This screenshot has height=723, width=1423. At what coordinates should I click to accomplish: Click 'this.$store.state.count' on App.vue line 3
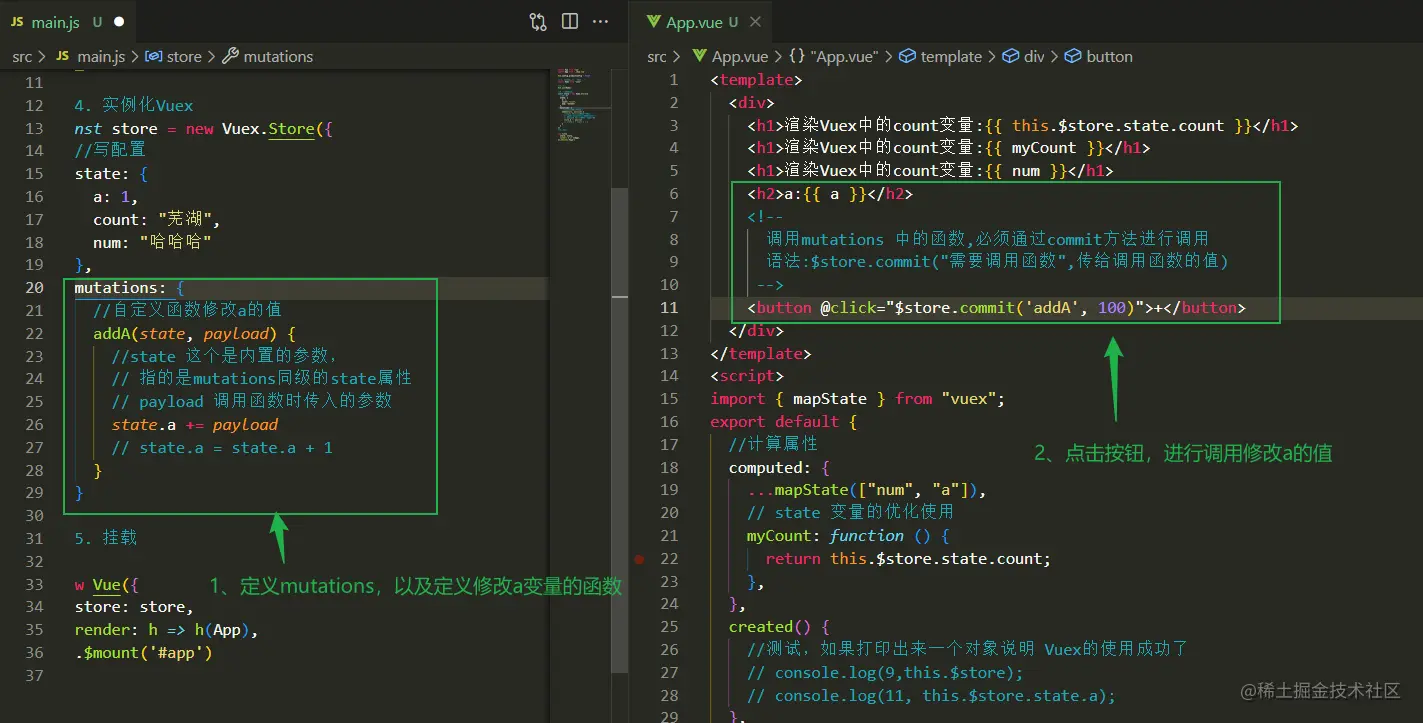[1118, 125]
